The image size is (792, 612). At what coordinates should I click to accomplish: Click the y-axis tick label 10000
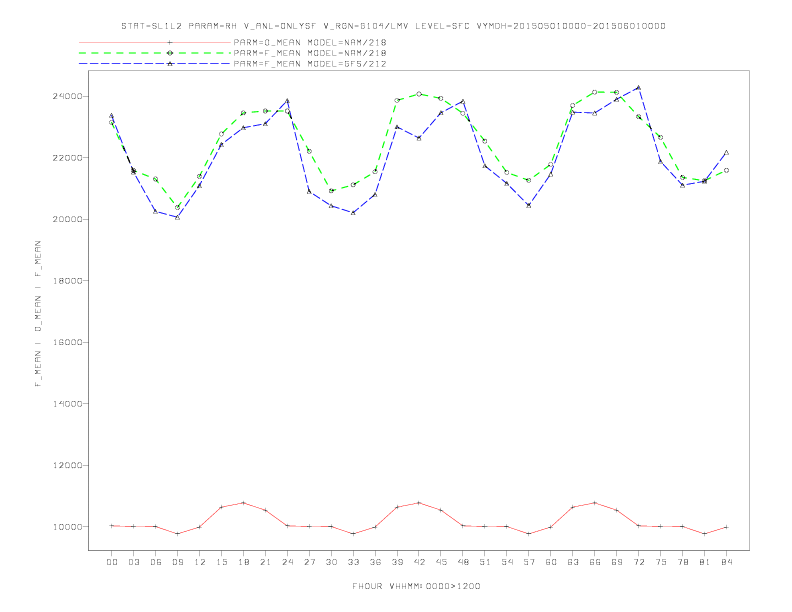coord(68,527)
